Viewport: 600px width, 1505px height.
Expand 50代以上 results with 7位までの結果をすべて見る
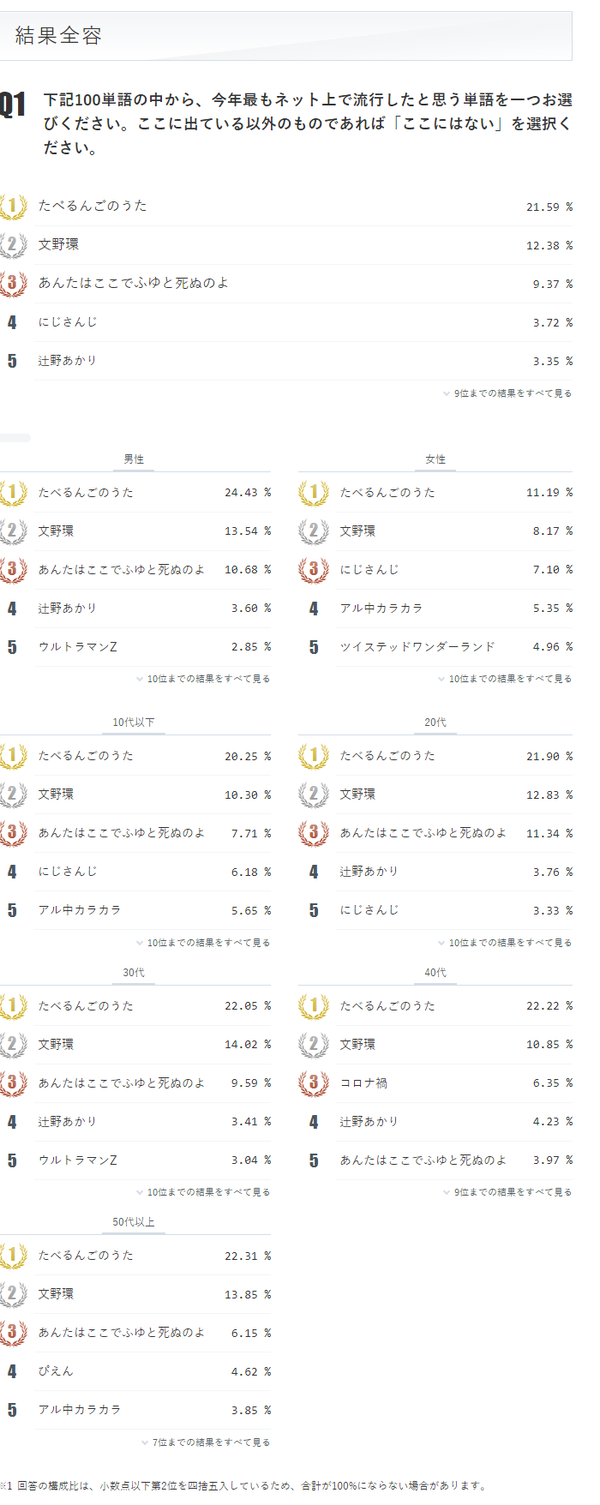(206, 1443)
